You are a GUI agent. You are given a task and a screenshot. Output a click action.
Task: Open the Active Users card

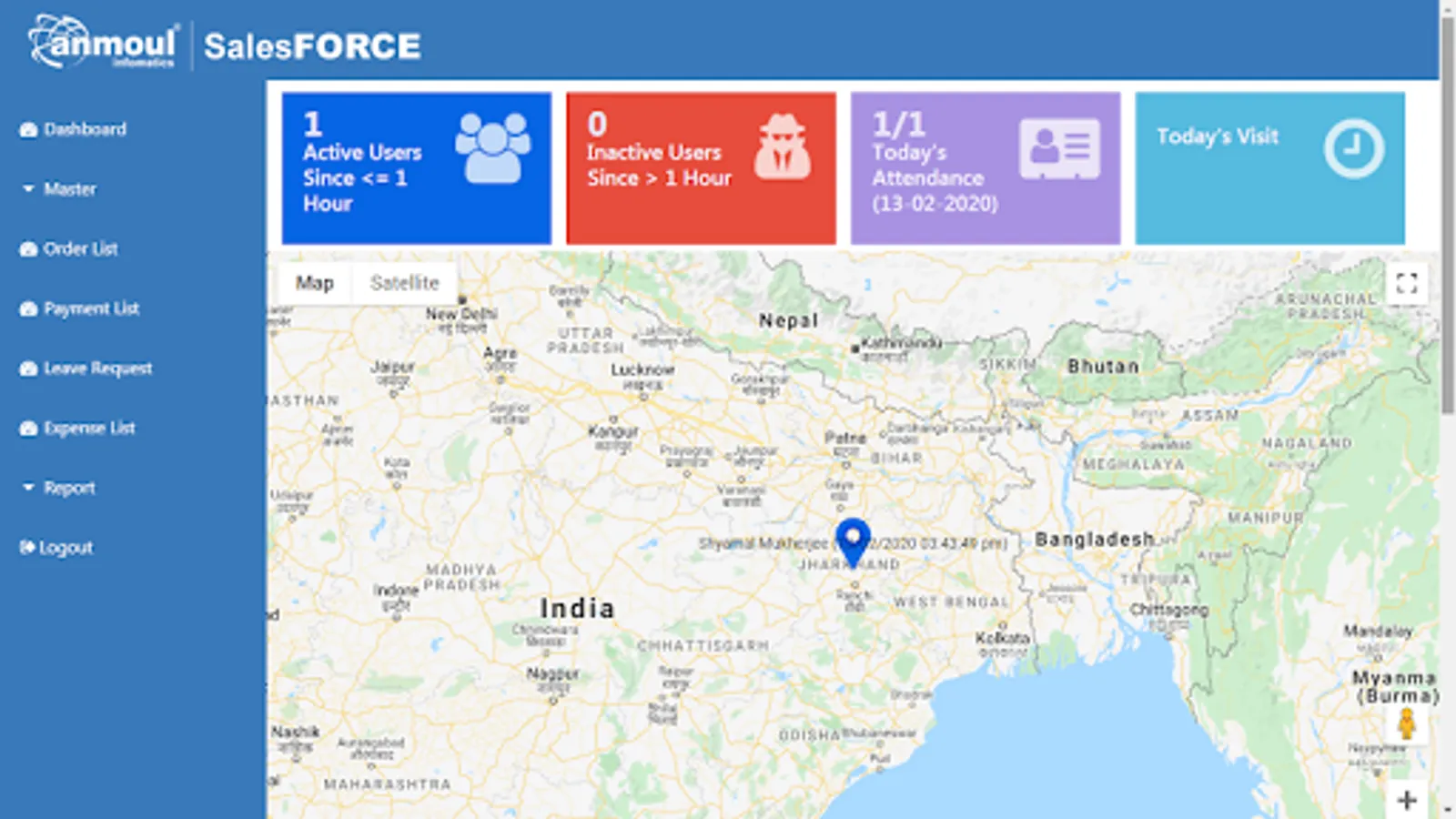pos(417,168)
